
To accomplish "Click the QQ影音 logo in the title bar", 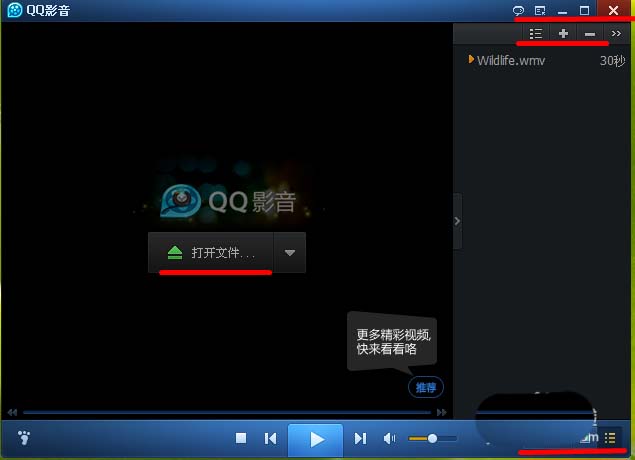I will click(15, 10).
